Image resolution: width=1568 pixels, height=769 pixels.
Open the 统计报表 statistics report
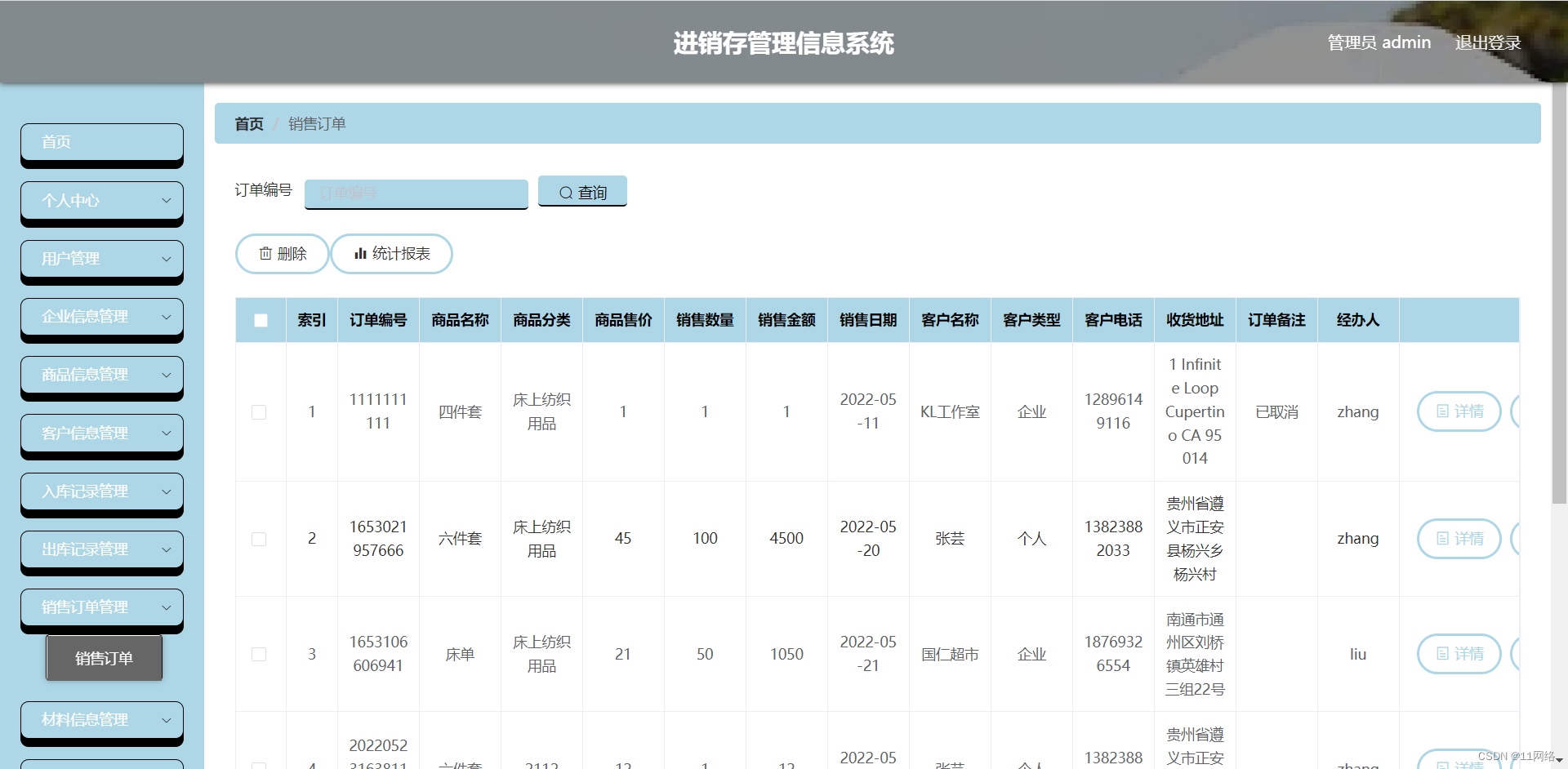pyautogui.click(x=392, y=254)
